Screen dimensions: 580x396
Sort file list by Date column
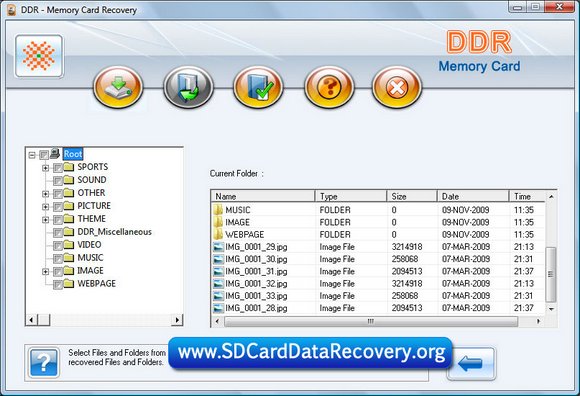pos(473,196)
